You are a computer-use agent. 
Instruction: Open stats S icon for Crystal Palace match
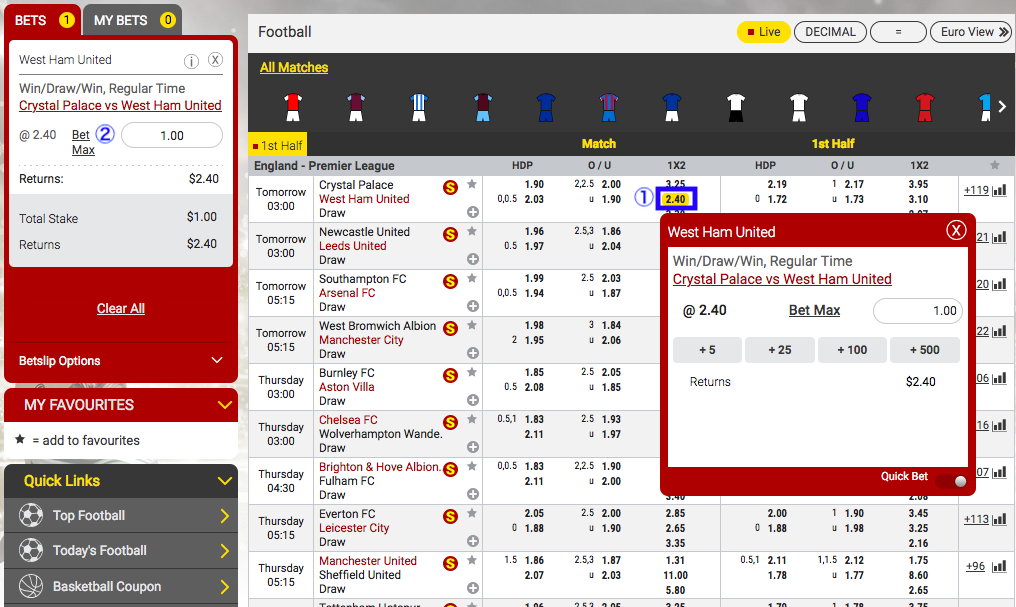pyautogui.click(x=450, y=188)
